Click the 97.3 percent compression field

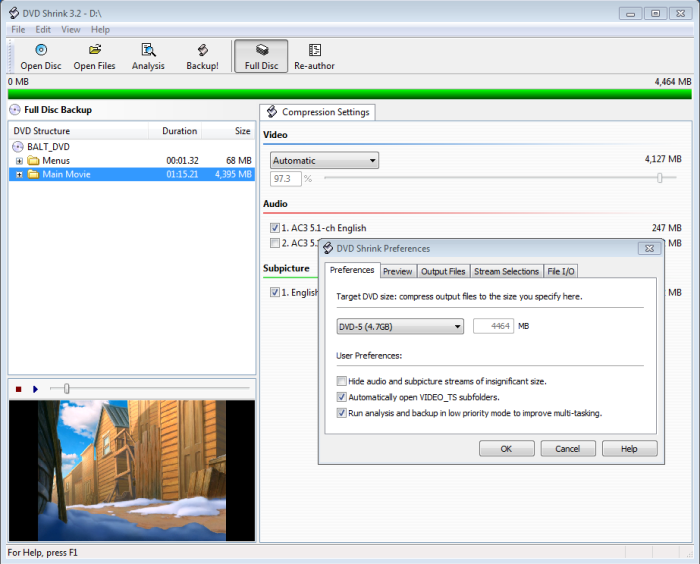[x=286, y=179]
